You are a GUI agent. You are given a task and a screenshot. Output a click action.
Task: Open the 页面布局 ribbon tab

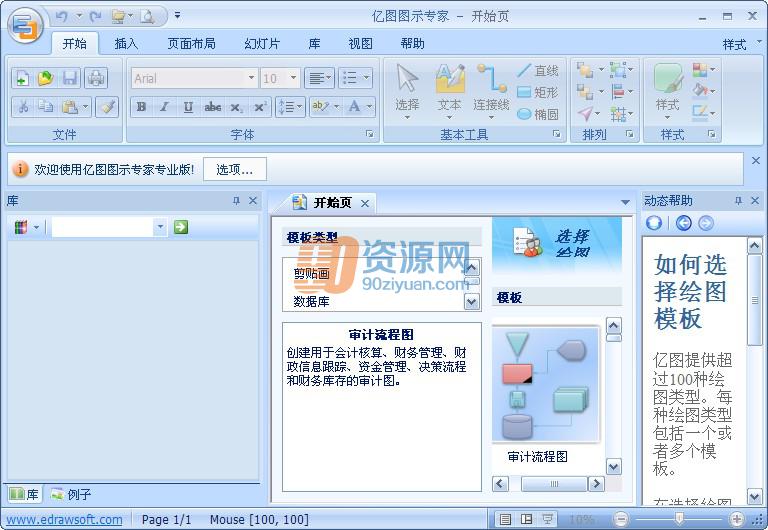click(192, 44)
